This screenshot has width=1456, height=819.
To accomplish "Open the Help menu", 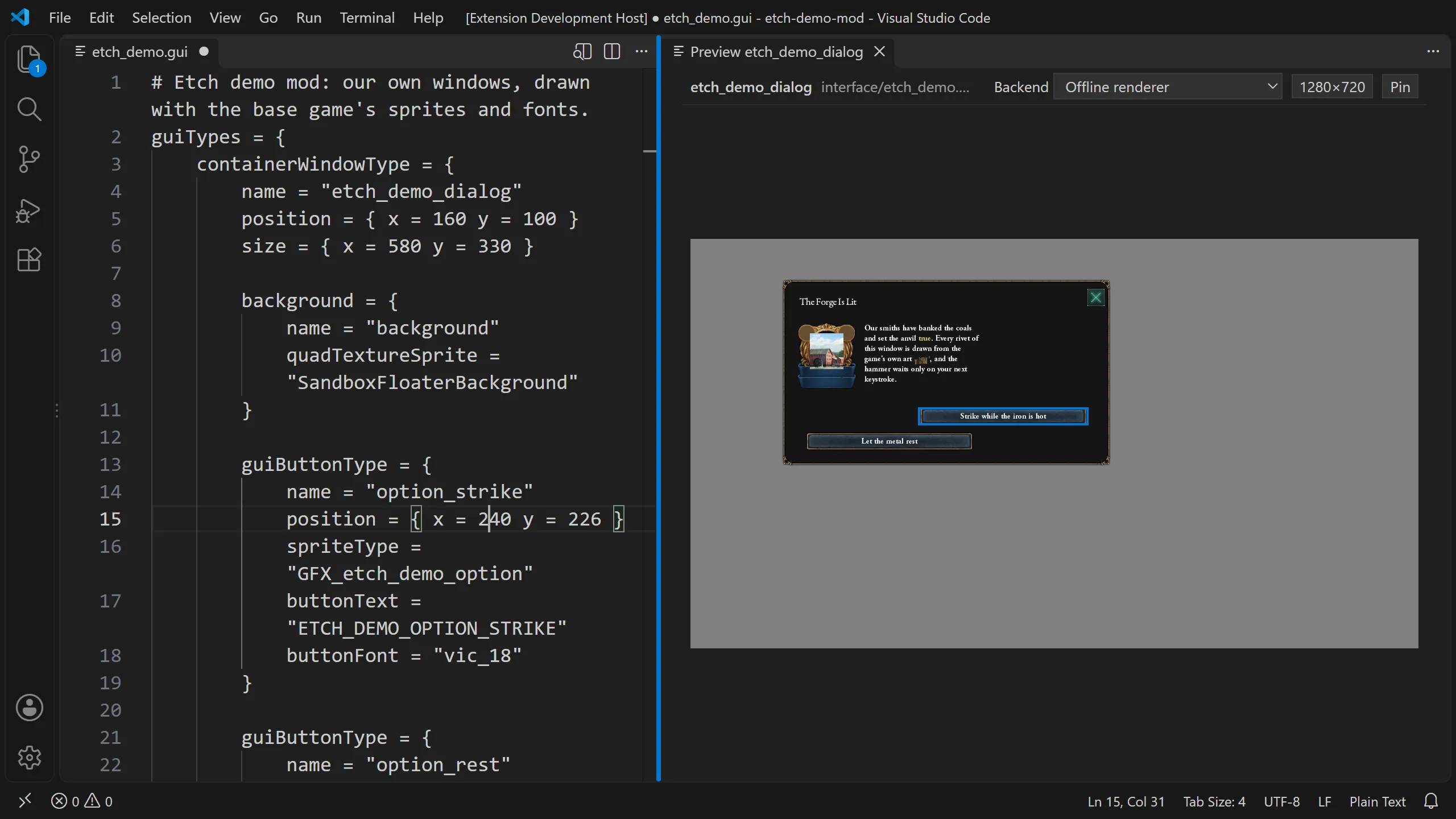I will point(428,18).
